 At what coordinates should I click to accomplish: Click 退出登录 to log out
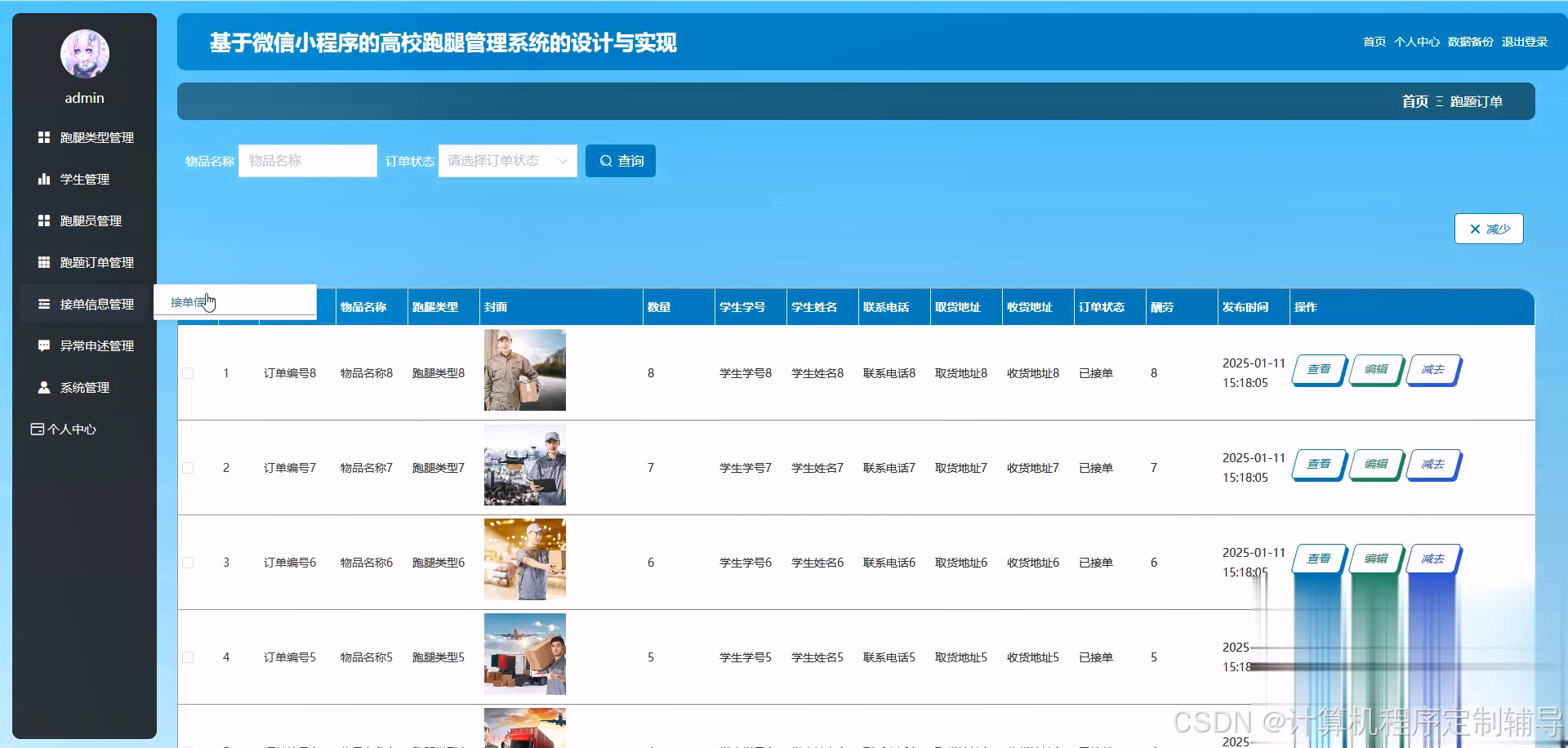[x=1524, y=42]
